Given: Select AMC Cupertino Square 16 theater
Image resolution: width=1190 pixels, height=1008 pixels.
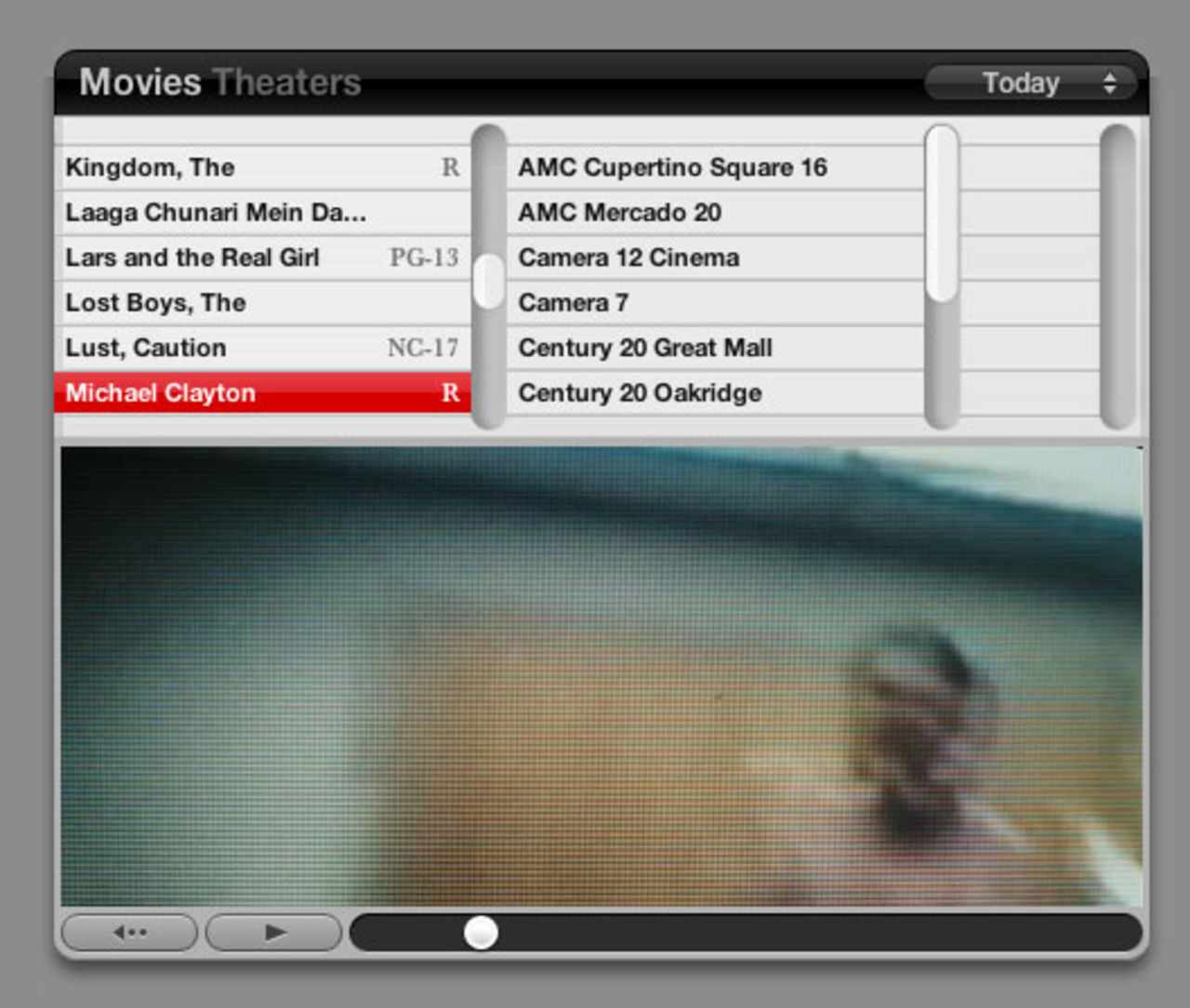Looking at the screenshot, I should point(672,168).
